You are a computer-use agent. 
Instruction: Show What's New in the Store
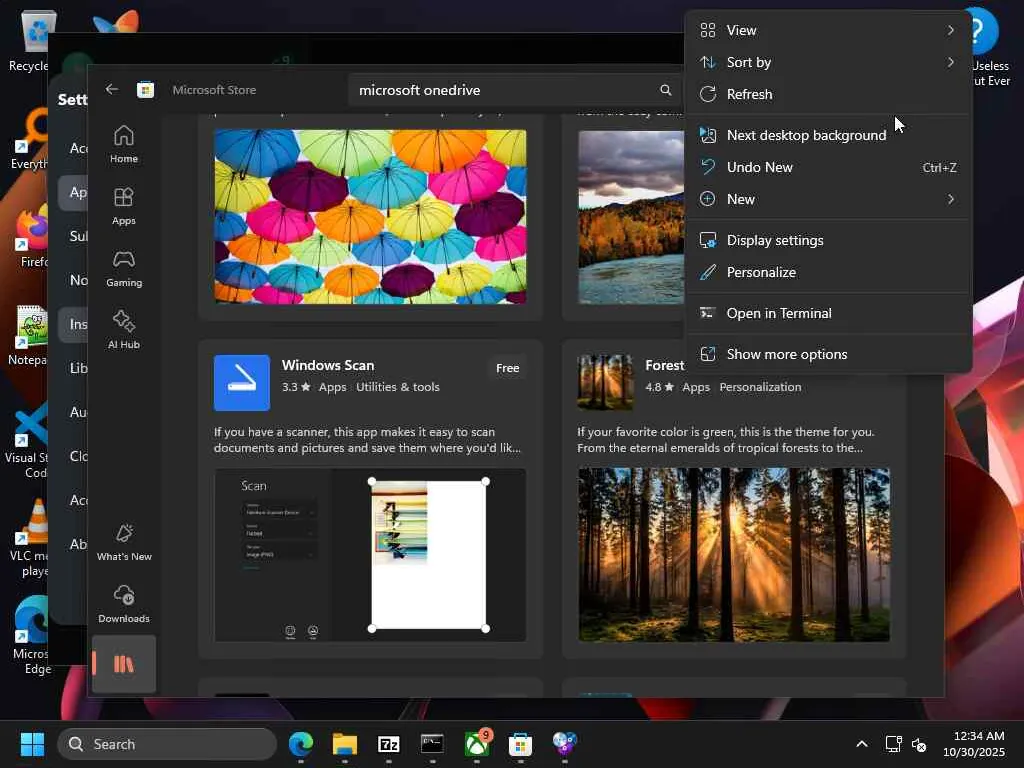124,542
